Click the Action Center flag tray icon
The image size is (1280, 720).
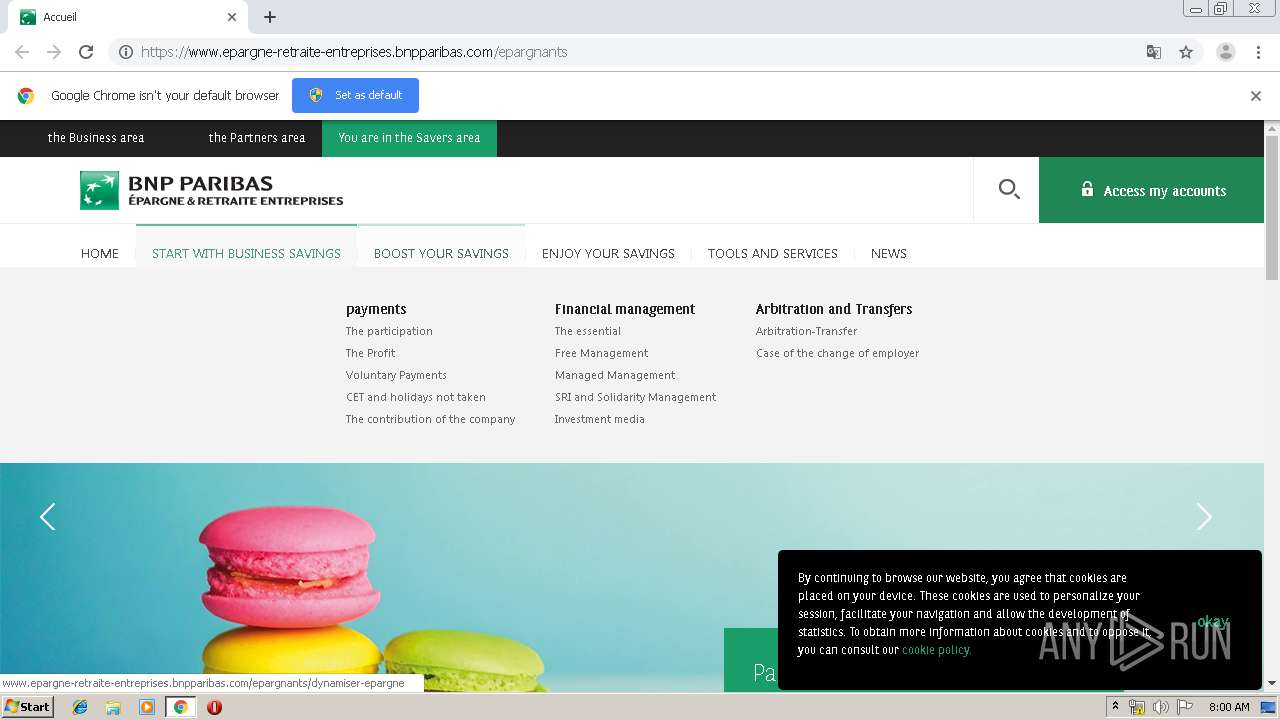point(1185,707)
